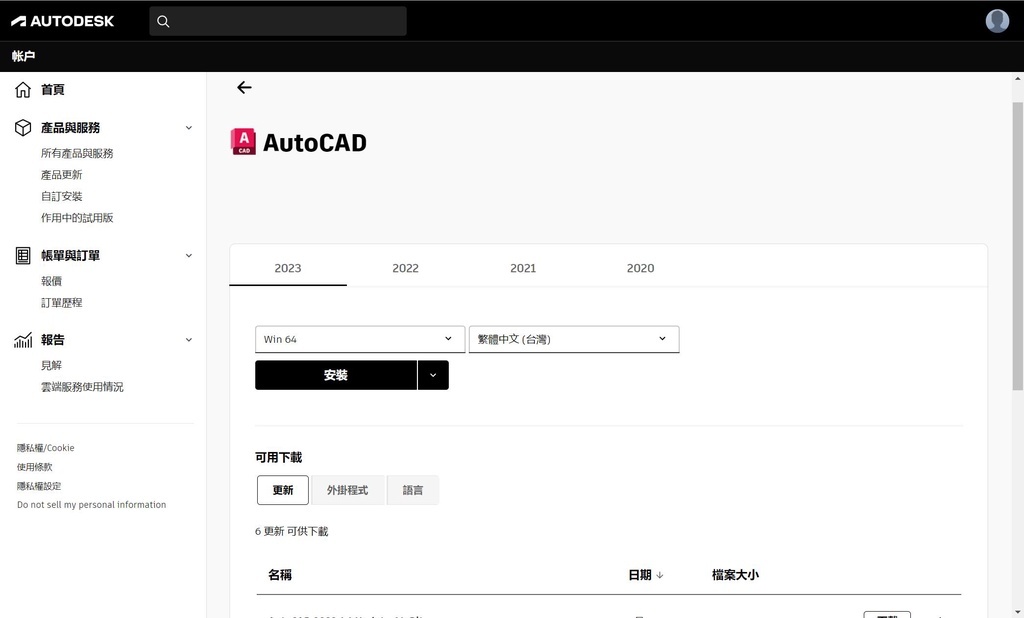Click the Autodesk logo
The image size is (1024, 618).
coord(63,21)
